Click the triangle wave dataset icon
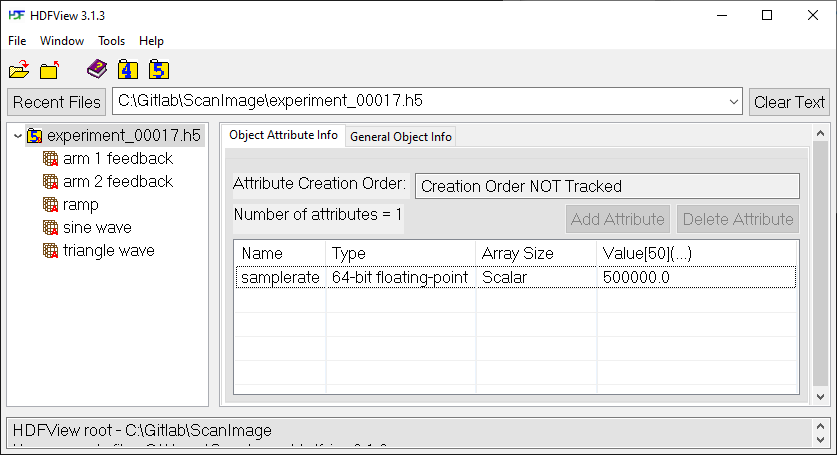Image resolution: width=837 pixels, height=455 pixels. point(50,250)
